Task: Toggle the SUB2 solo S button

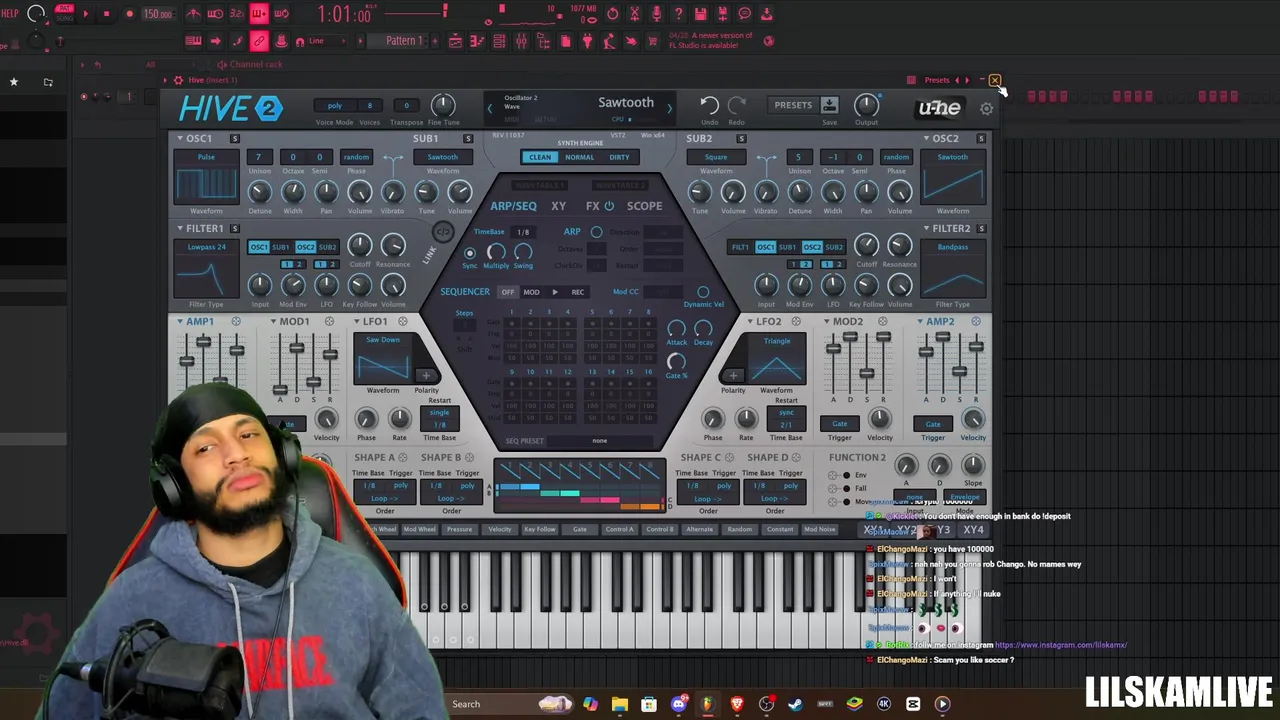Action: [x=741, y=139]
